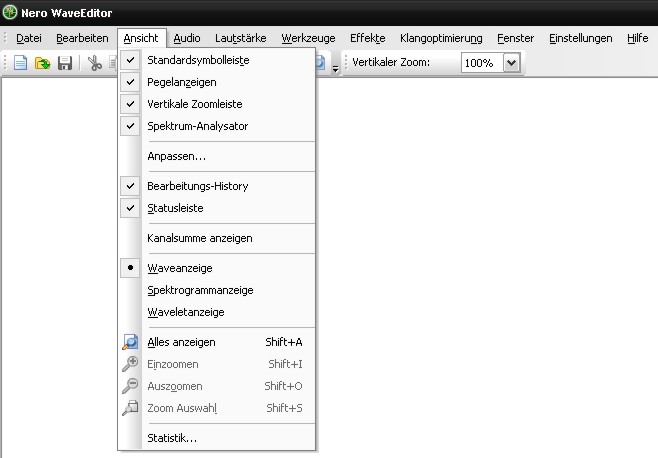Open the Klangoptimierung menu
The height and width of the screenshot is (458, 658).
(441, 38)
